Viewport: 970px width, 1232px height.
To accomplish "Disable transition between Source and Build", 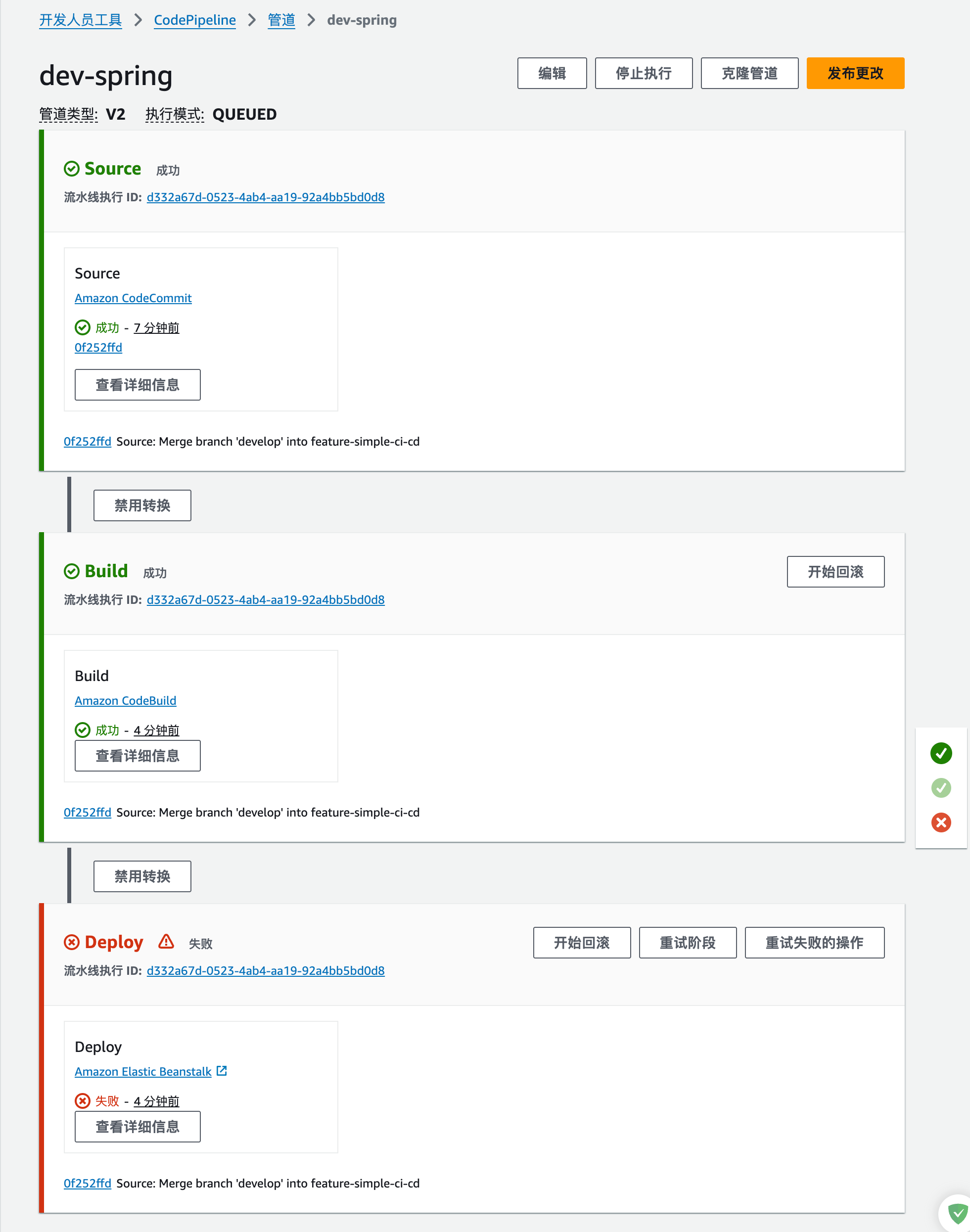I will click(142, 505).
